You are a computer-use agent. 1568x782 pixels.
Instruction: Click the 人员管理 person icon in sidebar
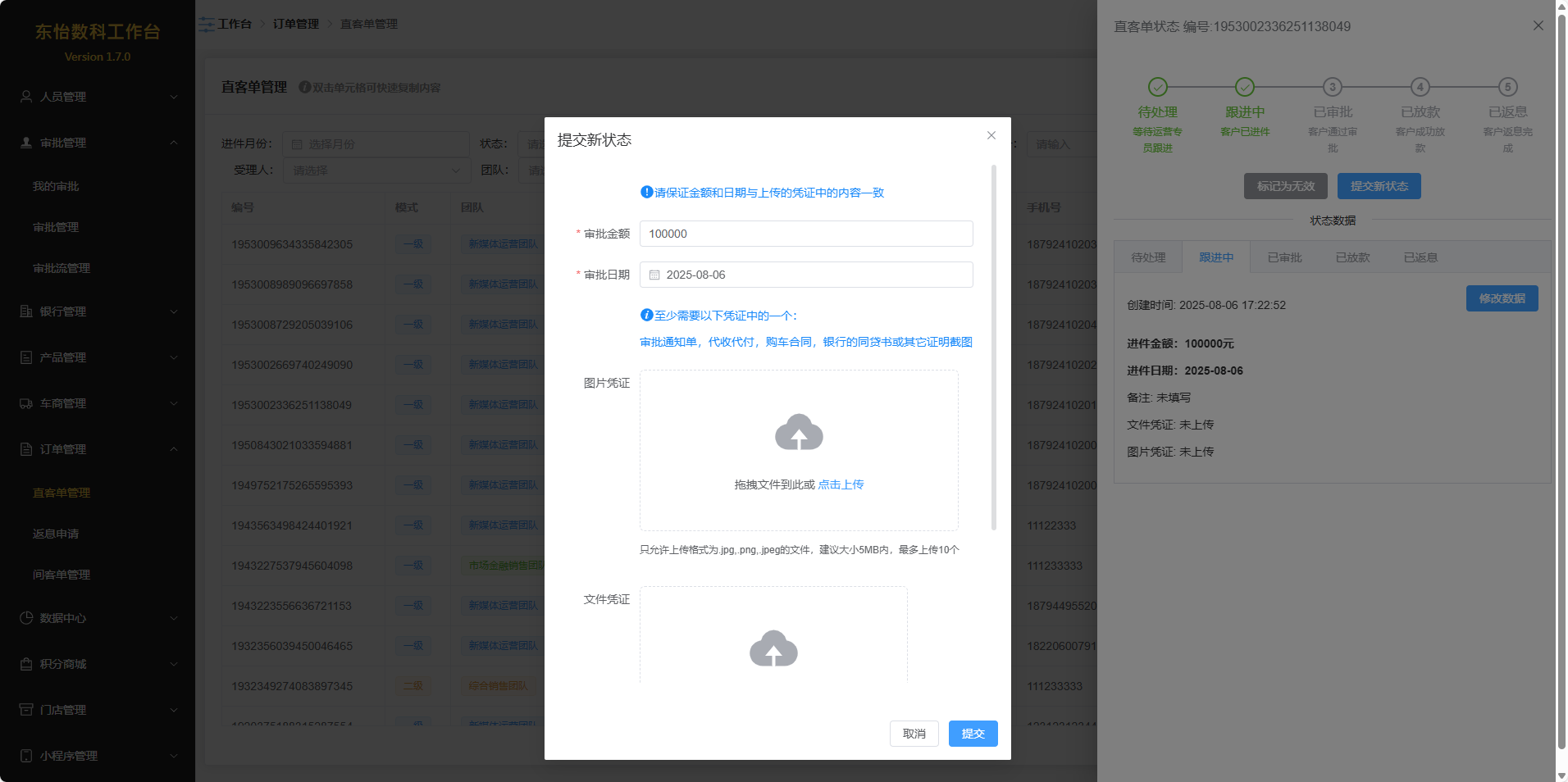(x=26, y=97)
